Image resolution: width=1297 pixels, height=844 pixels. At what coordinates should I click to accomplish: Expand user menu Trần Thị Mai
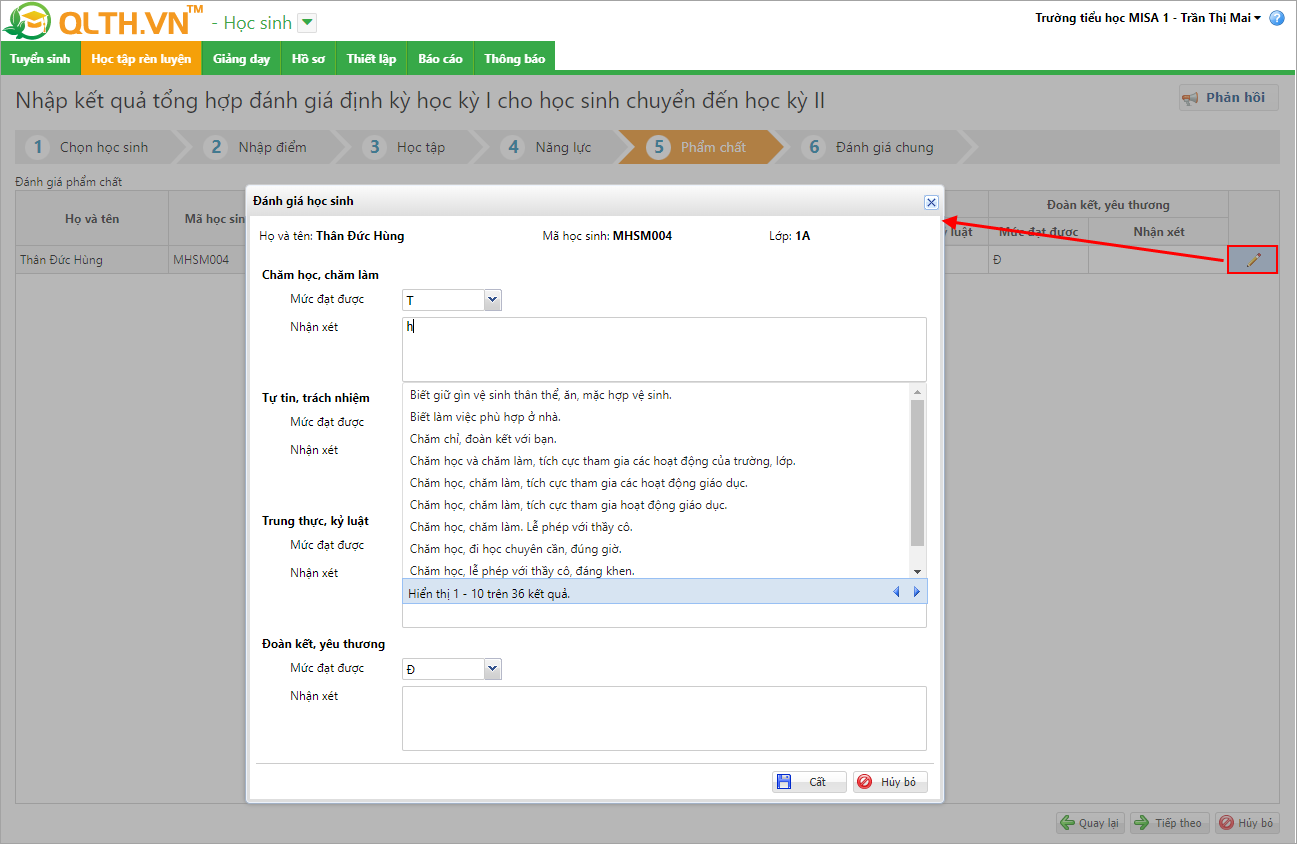click(1148, 18)
